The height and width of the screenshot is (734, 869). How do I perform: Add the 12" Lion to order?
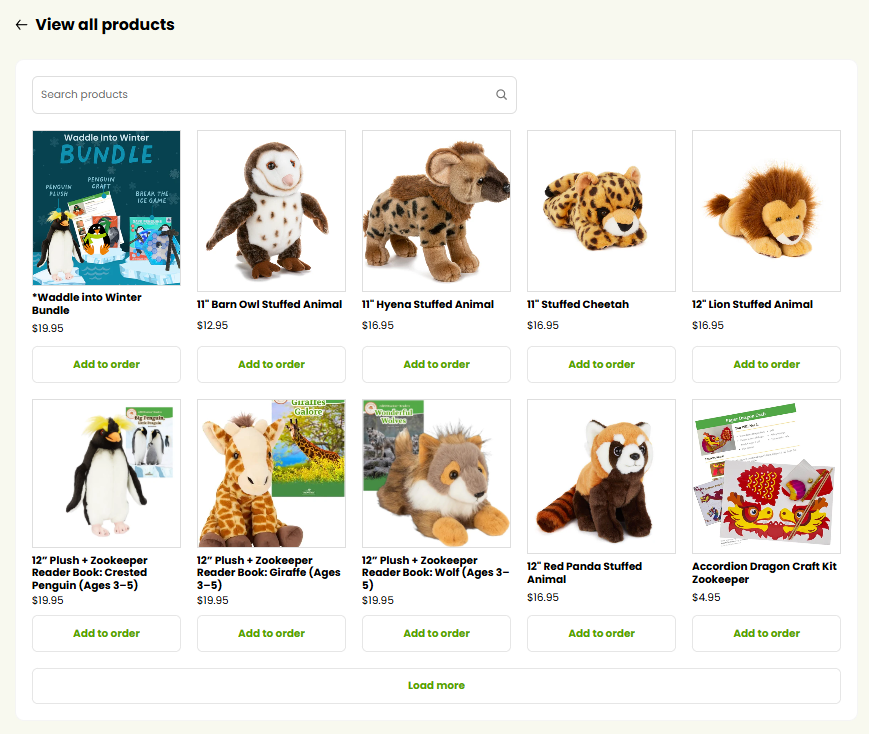click(766, 364)
